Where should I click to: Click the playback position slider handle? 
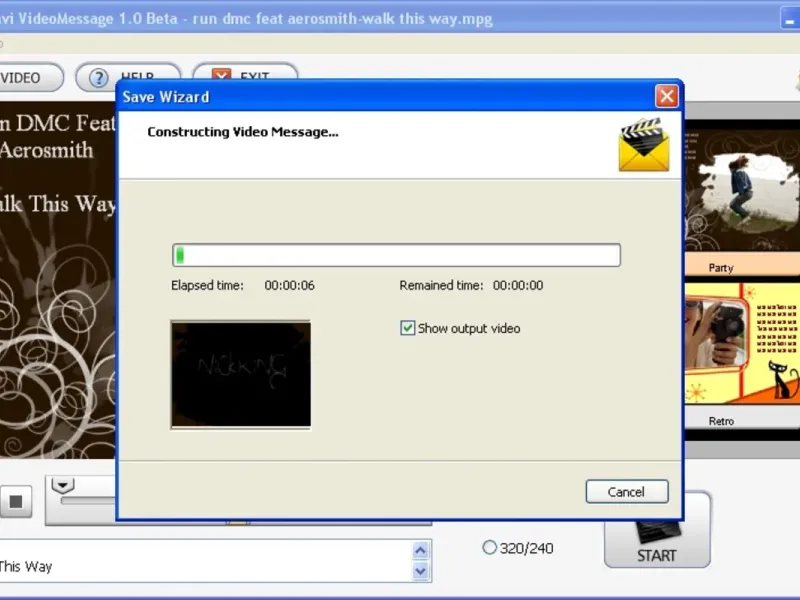click(x=63, y=485)
